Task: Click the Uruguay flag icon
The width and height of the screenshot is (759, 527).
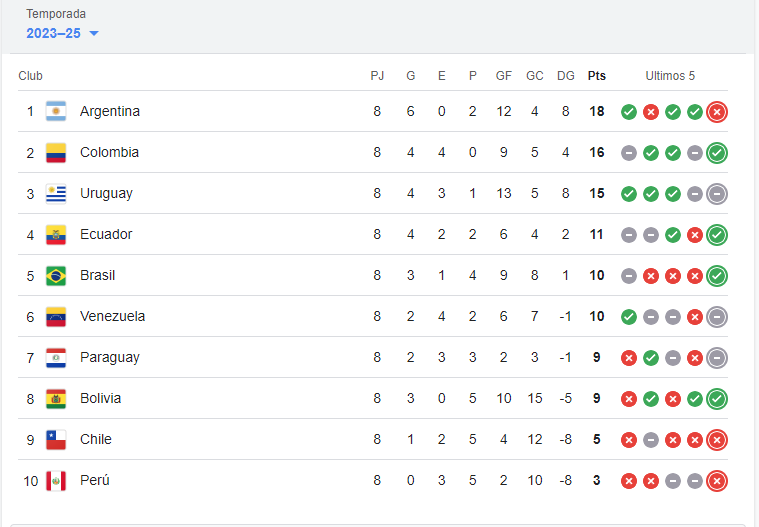Action: [x=56, y=194]
